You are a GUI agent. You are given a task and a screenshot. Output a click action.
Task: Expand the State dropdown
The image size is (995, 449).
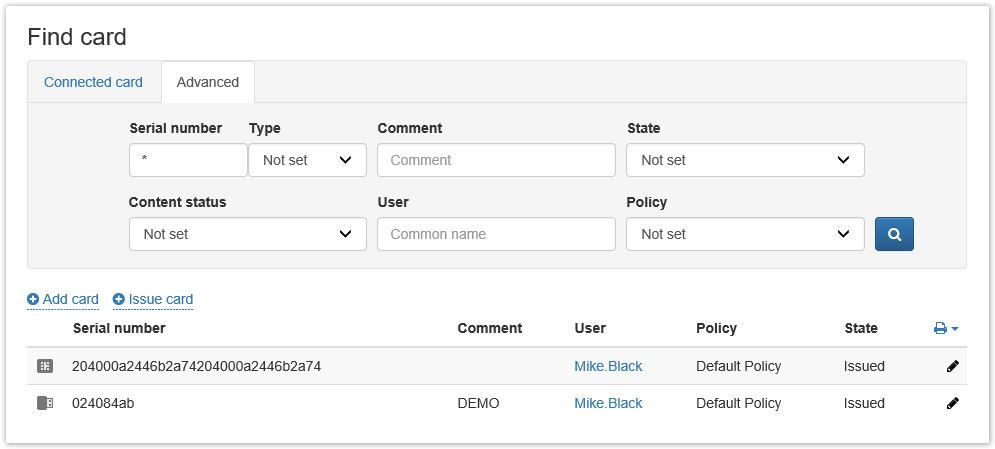pos(745,160)
